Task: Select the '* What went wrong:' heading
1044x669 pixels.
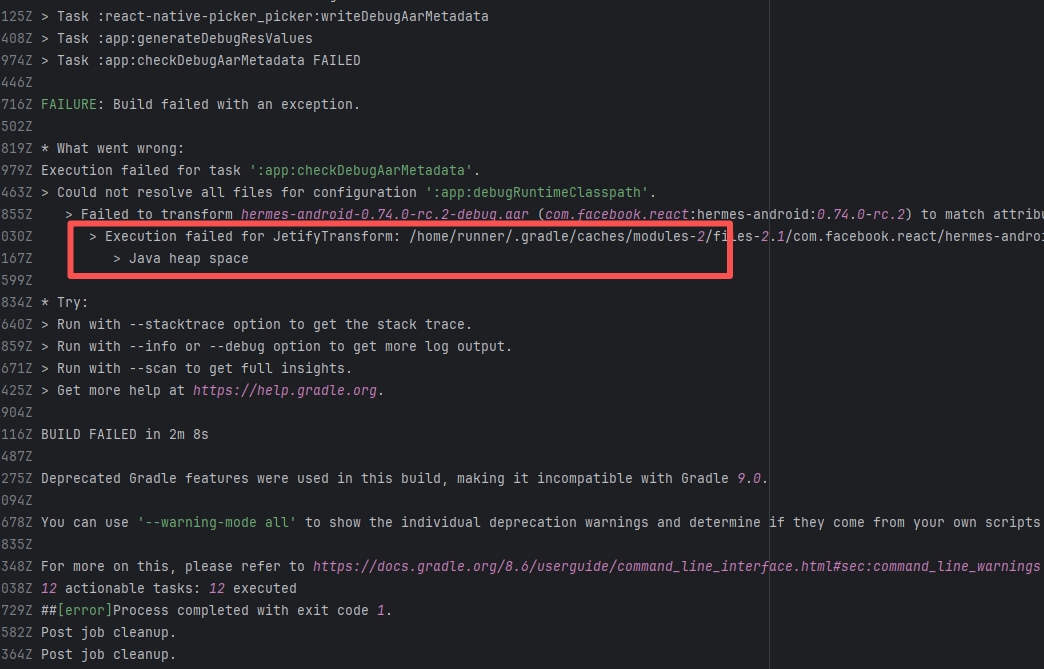Action: click(x=113, y=148)
